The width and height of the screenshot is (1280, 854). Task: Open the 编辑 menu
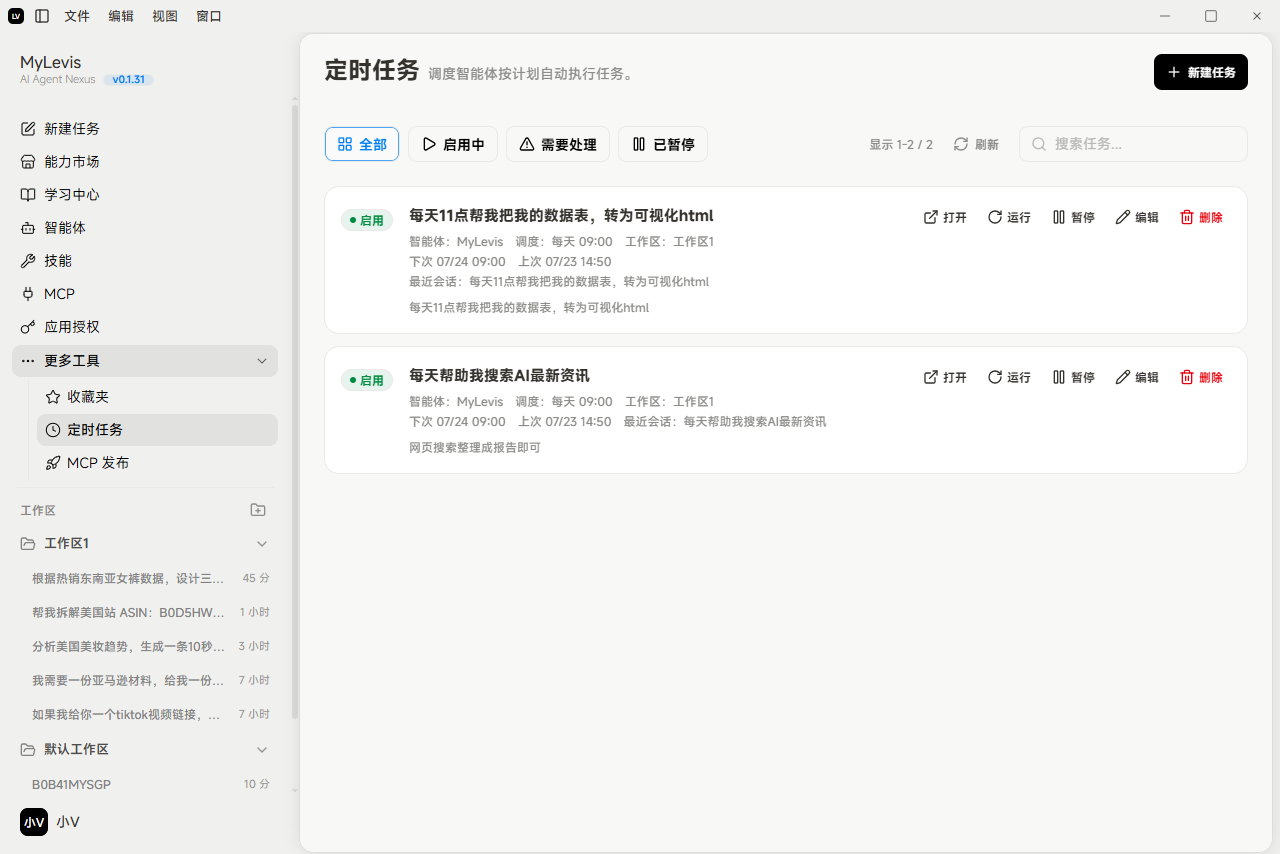tap(121, 16)
